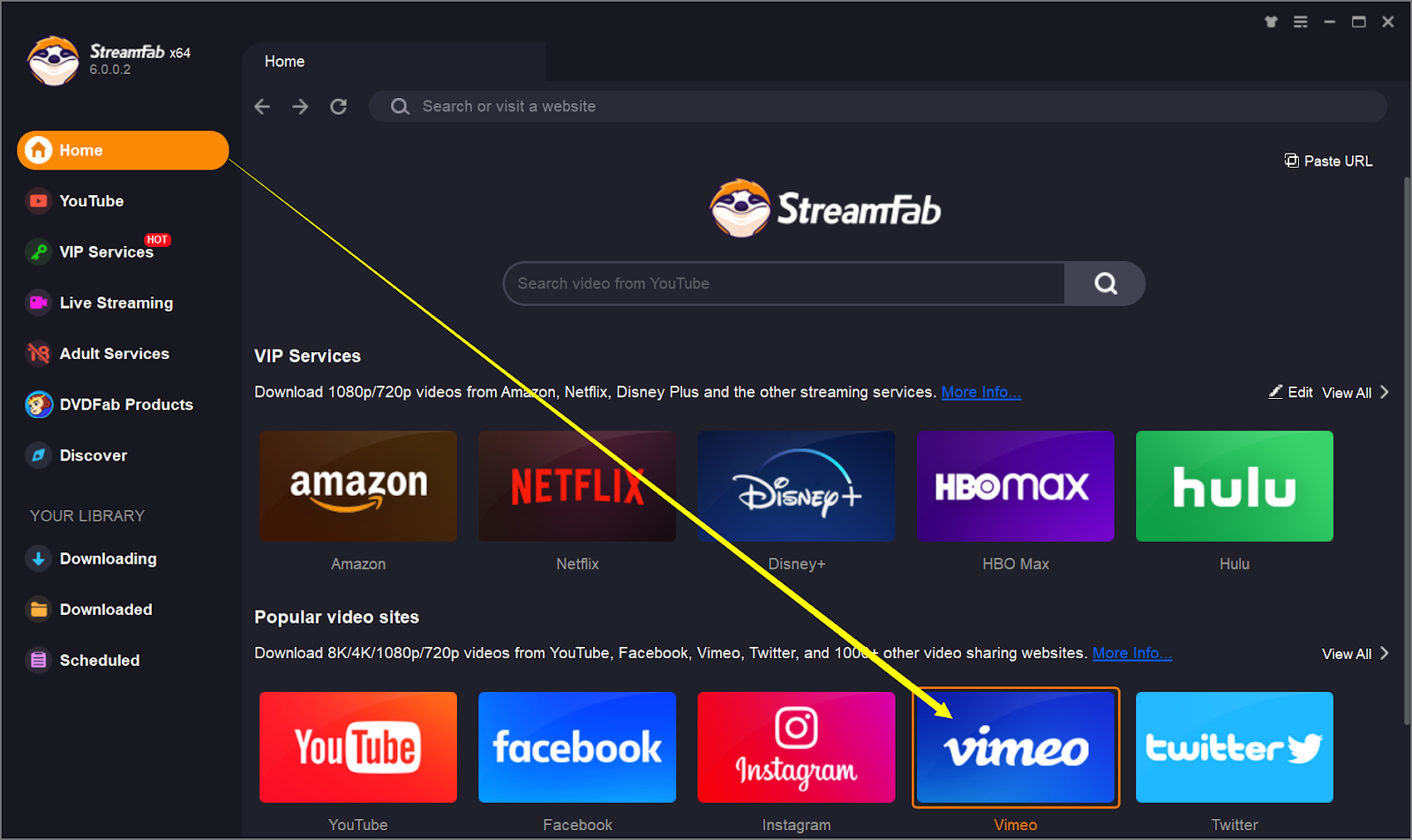
Task: Open the Disney+ service tile
Action: point(796,486)
